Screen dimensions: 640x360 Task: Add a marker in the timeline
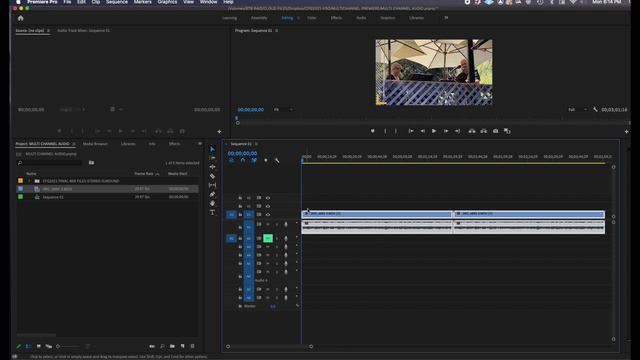266,160
